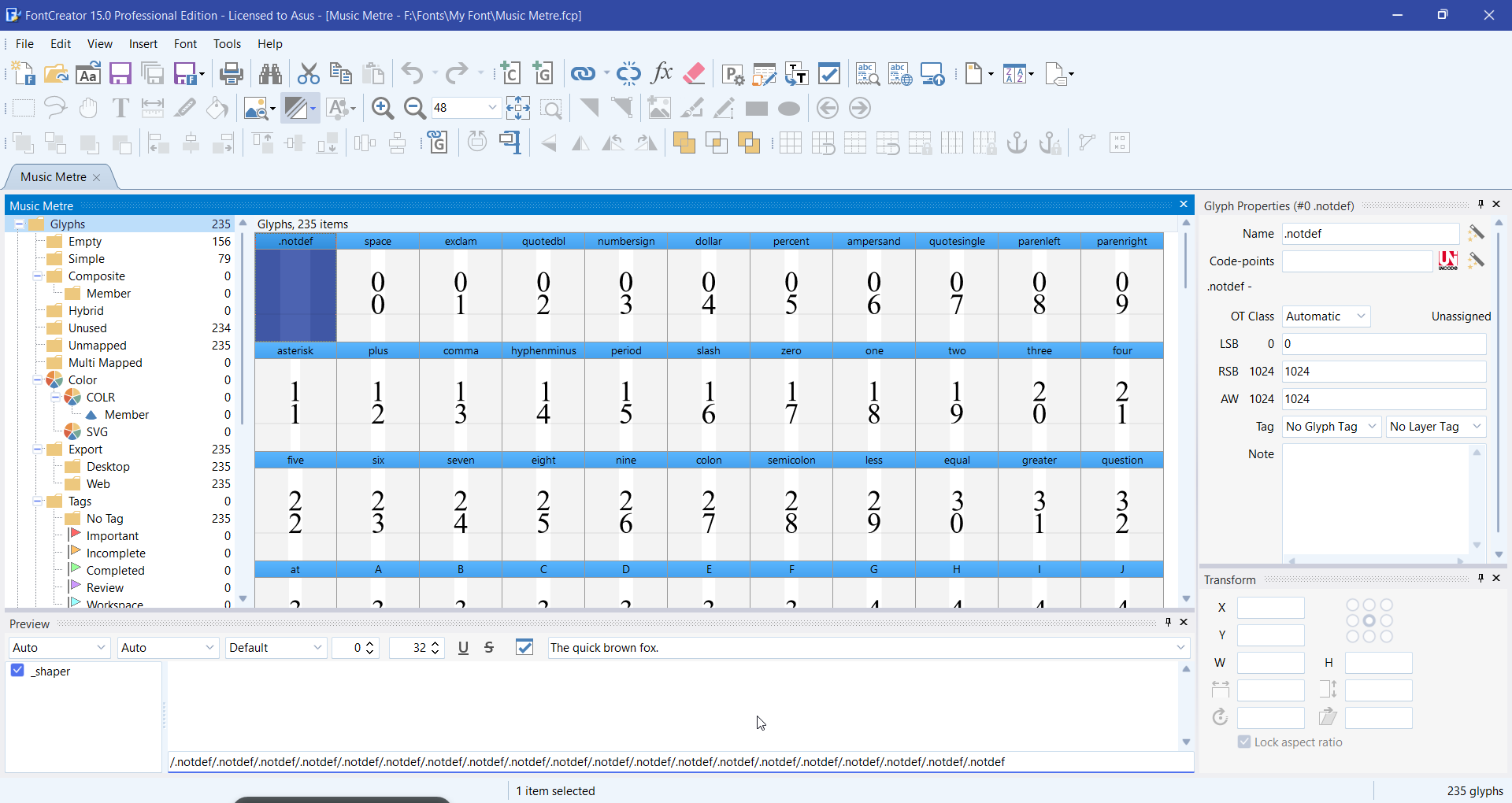Viewport: 1512px width, 803px height.
Task: Zoom in with the magnifier plus
Action: tap(383, 109)
